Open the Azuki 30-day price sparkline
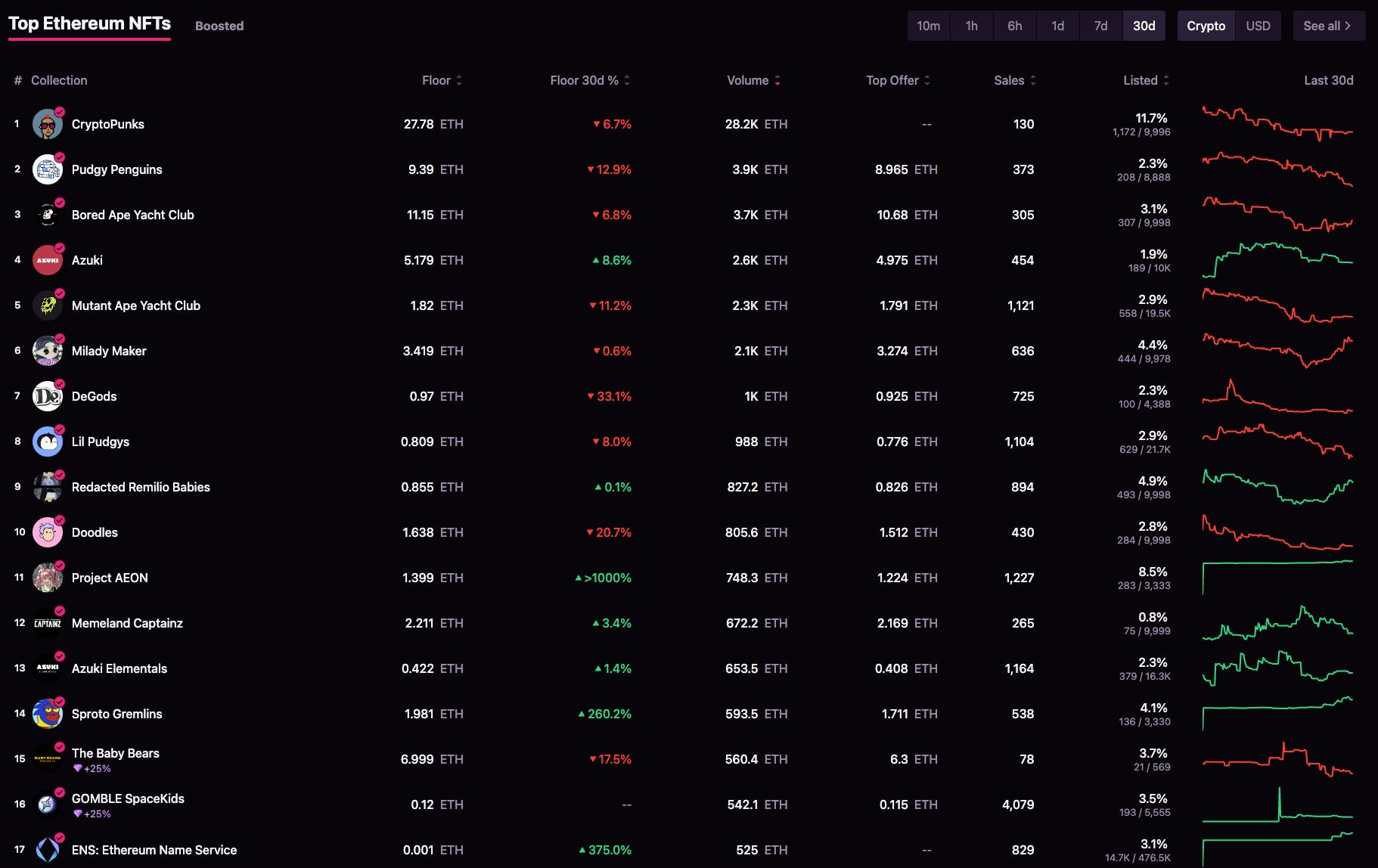The height and width of the screenshot is (868, 1378). tap(1277, 260)
